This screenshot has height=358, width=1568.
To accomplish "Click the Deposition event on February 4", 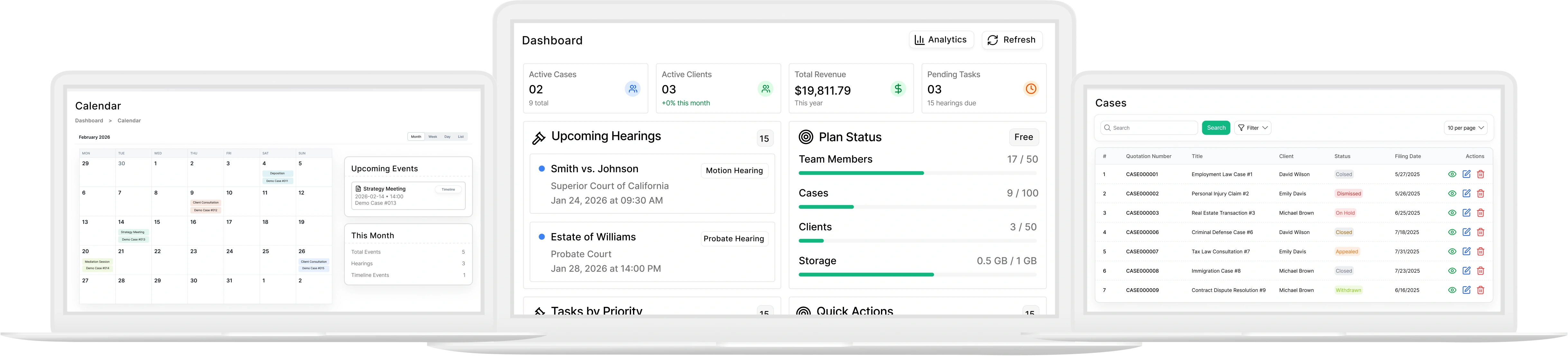I will tap(277, 174).
